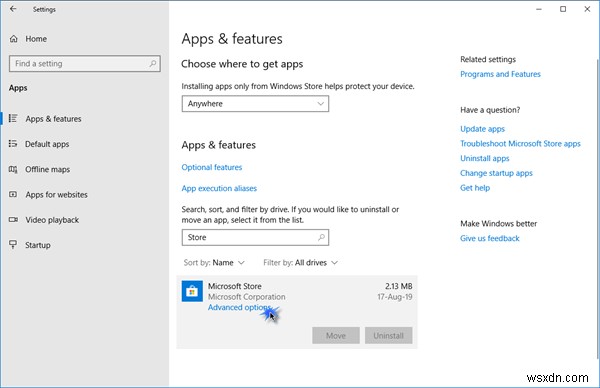Open Advanced options for Microsoft Store
This screenshot has height=388, width=600.
[240, 307]
